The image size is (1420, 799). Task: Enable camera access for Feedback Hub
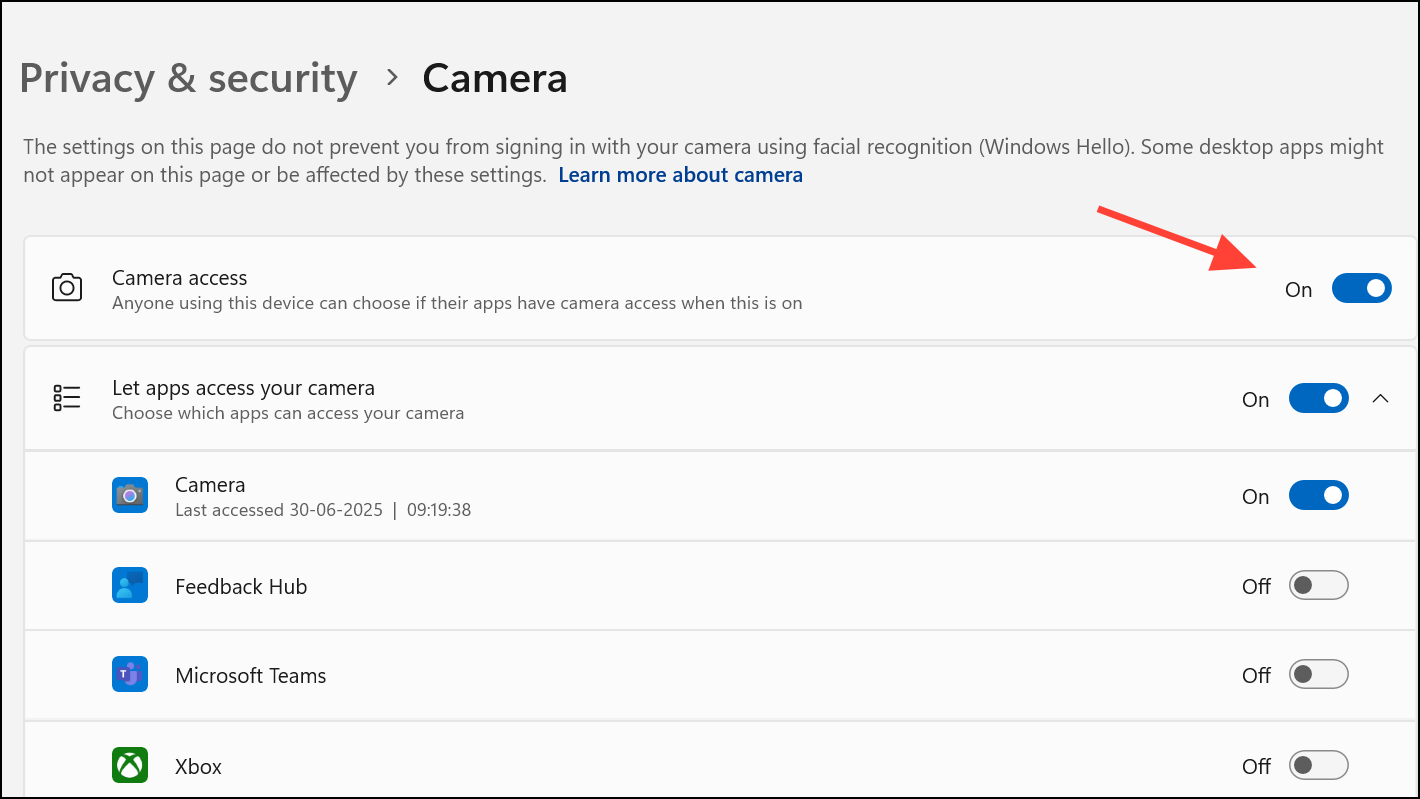coord(1318,586)
